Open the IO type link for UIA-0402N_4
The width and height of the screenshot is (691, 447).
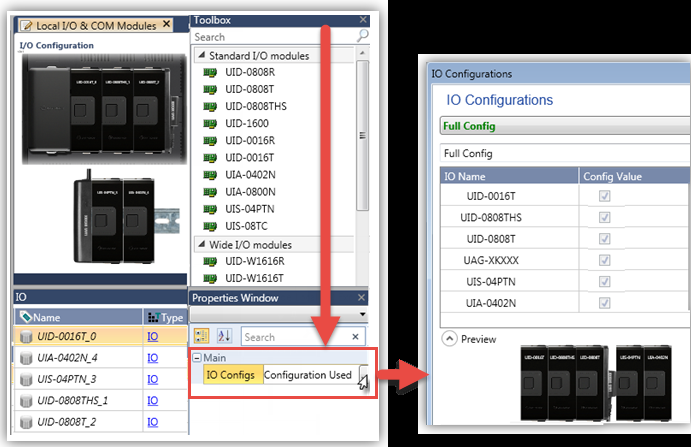(153, 358)
